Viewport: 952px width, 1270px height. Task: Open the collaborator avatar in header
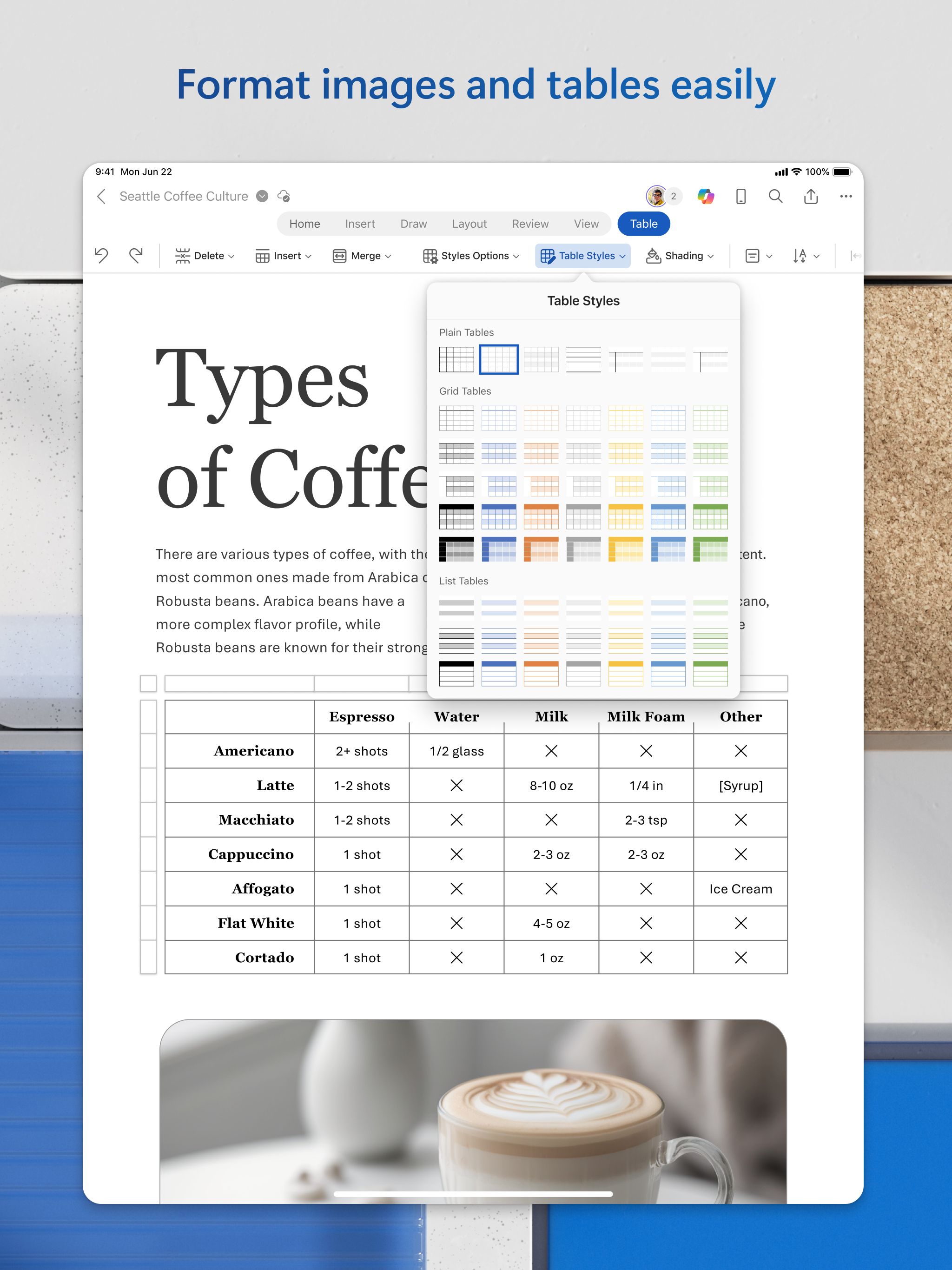click(x=656, y=196)
